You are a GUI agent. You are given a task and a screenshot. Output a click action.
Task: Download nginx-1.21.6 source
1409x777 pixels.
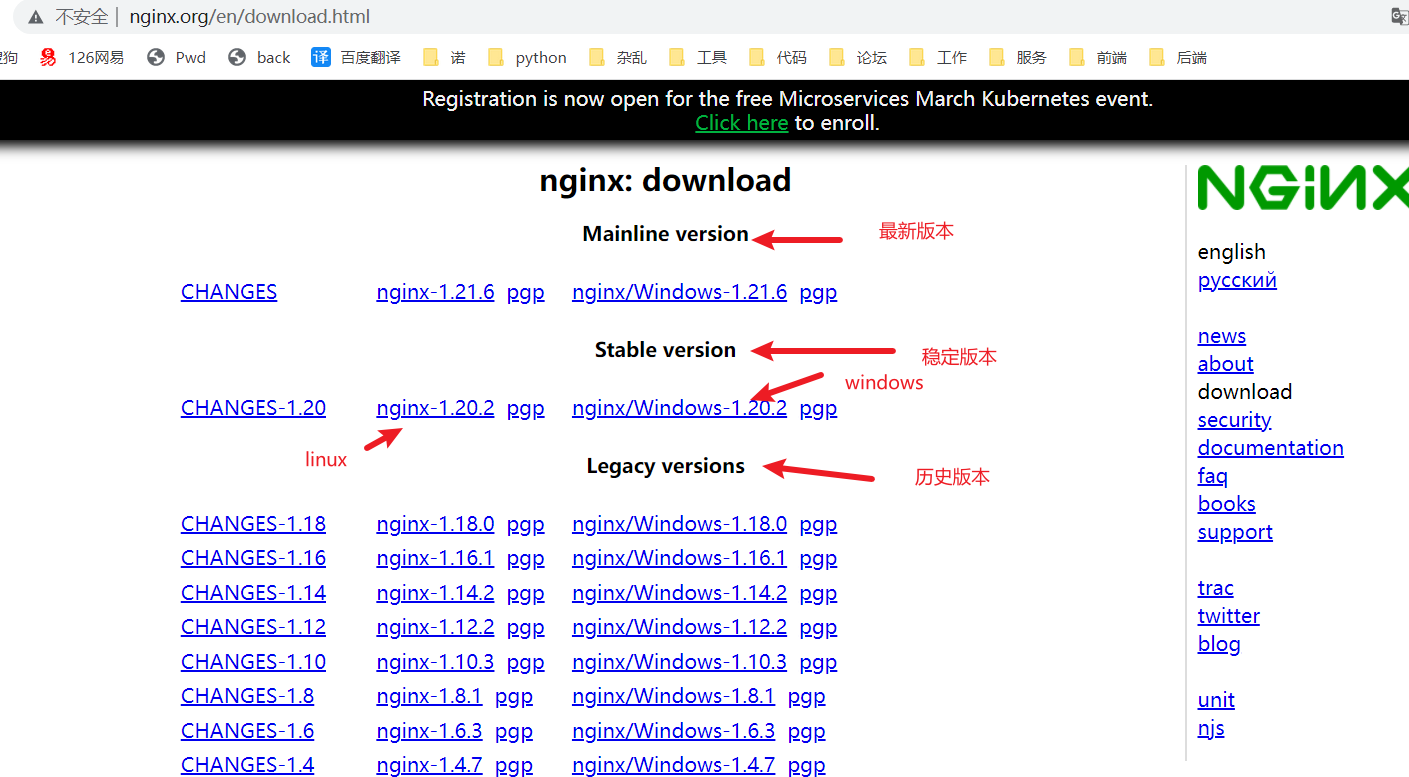435,292
